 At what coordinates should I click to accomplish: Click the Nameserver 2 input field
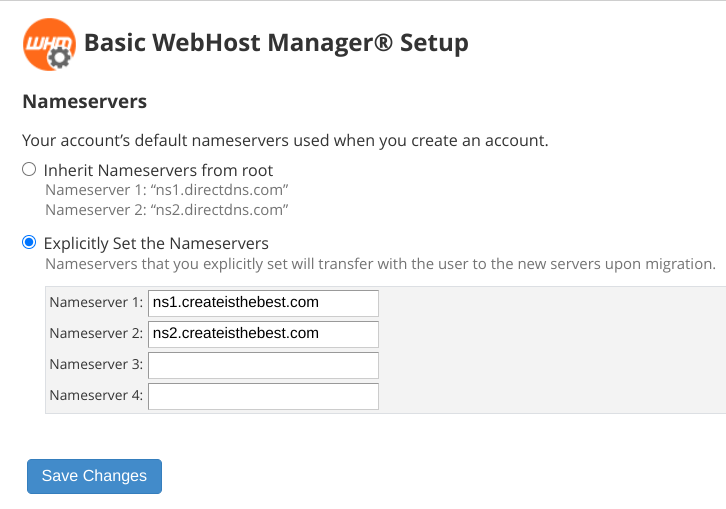pos(263,333)
